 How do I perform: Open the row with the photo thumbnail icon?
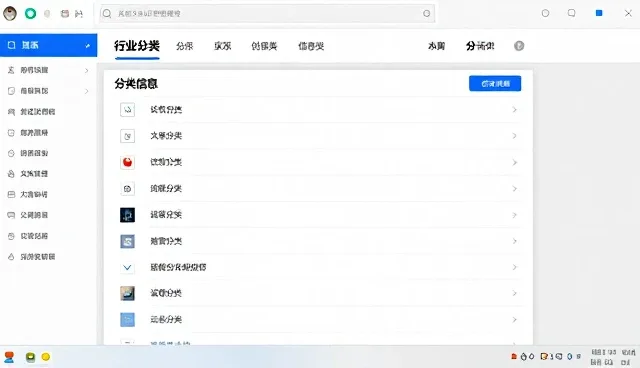coord(318,293)
